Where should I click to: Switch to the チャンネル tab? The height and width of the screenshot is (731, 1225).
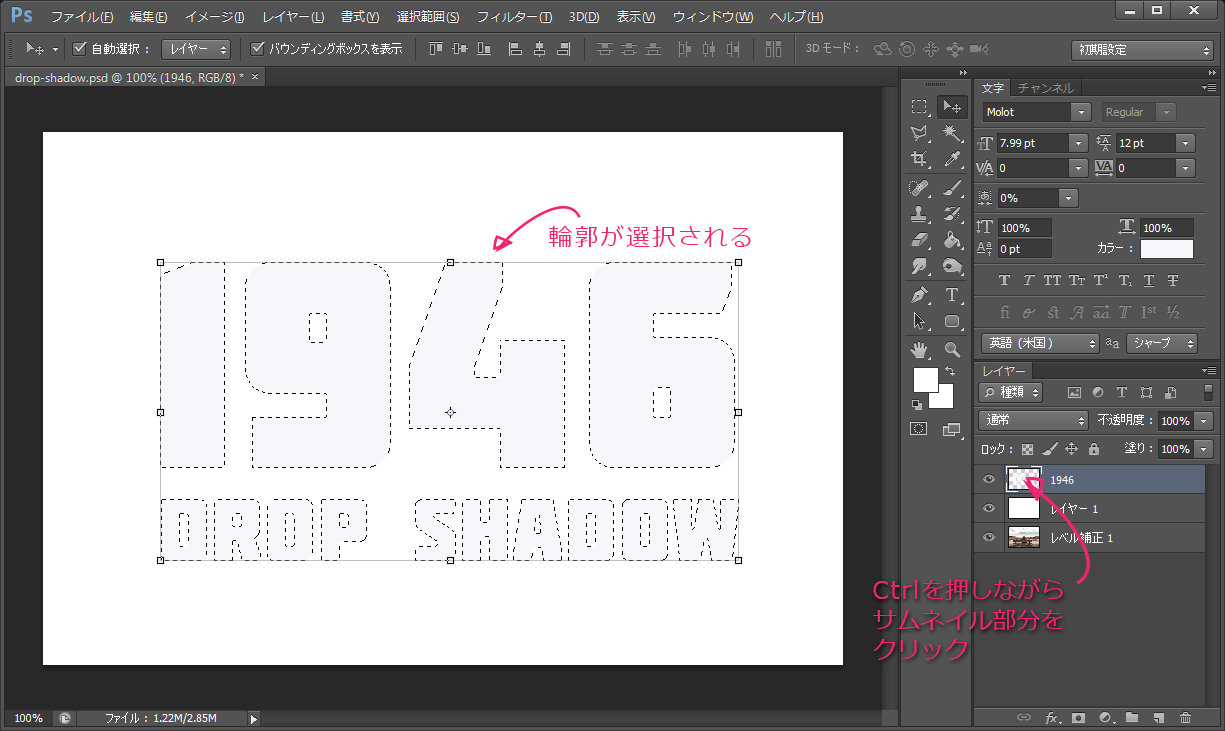click(1045, 87)
